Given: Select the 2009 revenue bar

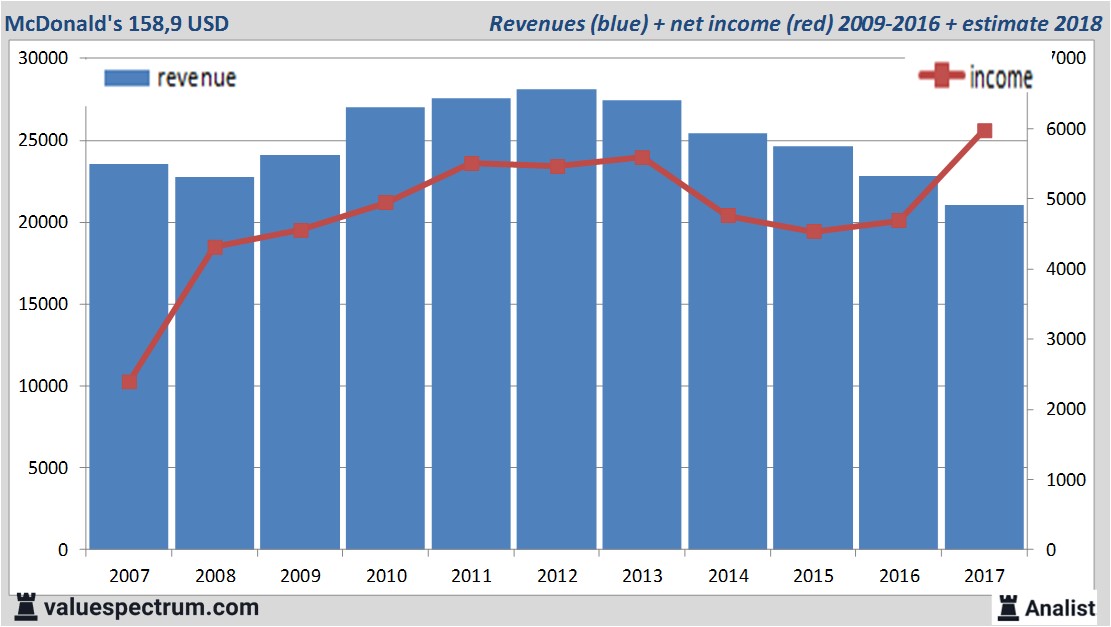Looking at the screenshot, I should point(300,352).
